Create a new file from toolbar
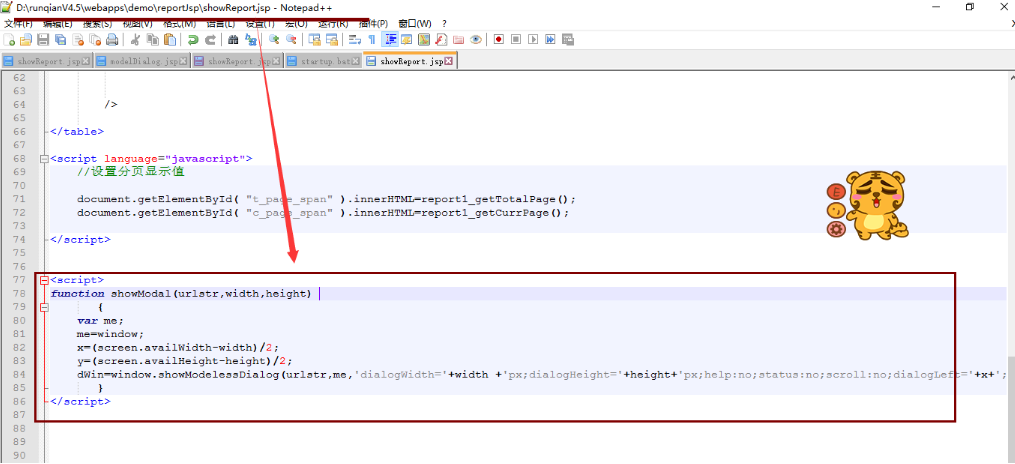 pyautogui.click(x=10, y=40)
